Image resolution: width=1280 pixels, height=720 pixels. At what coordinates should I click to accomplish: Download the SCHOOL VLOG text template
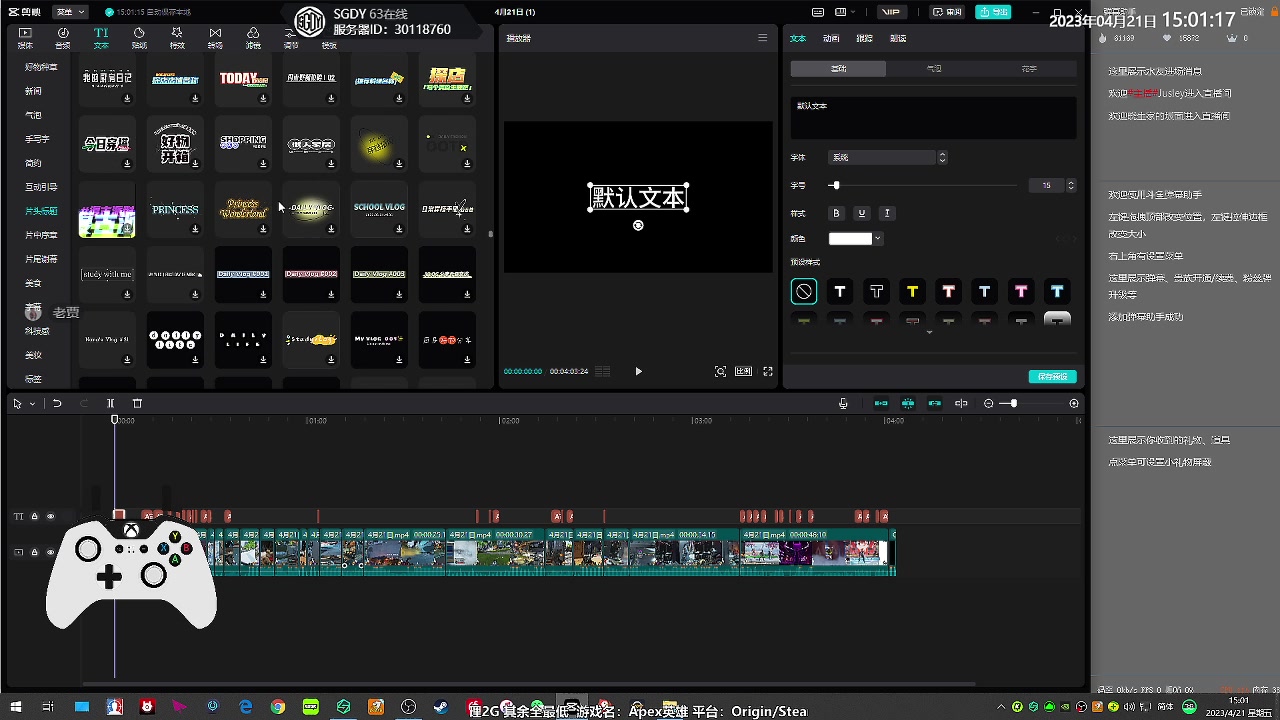point(399,229)
